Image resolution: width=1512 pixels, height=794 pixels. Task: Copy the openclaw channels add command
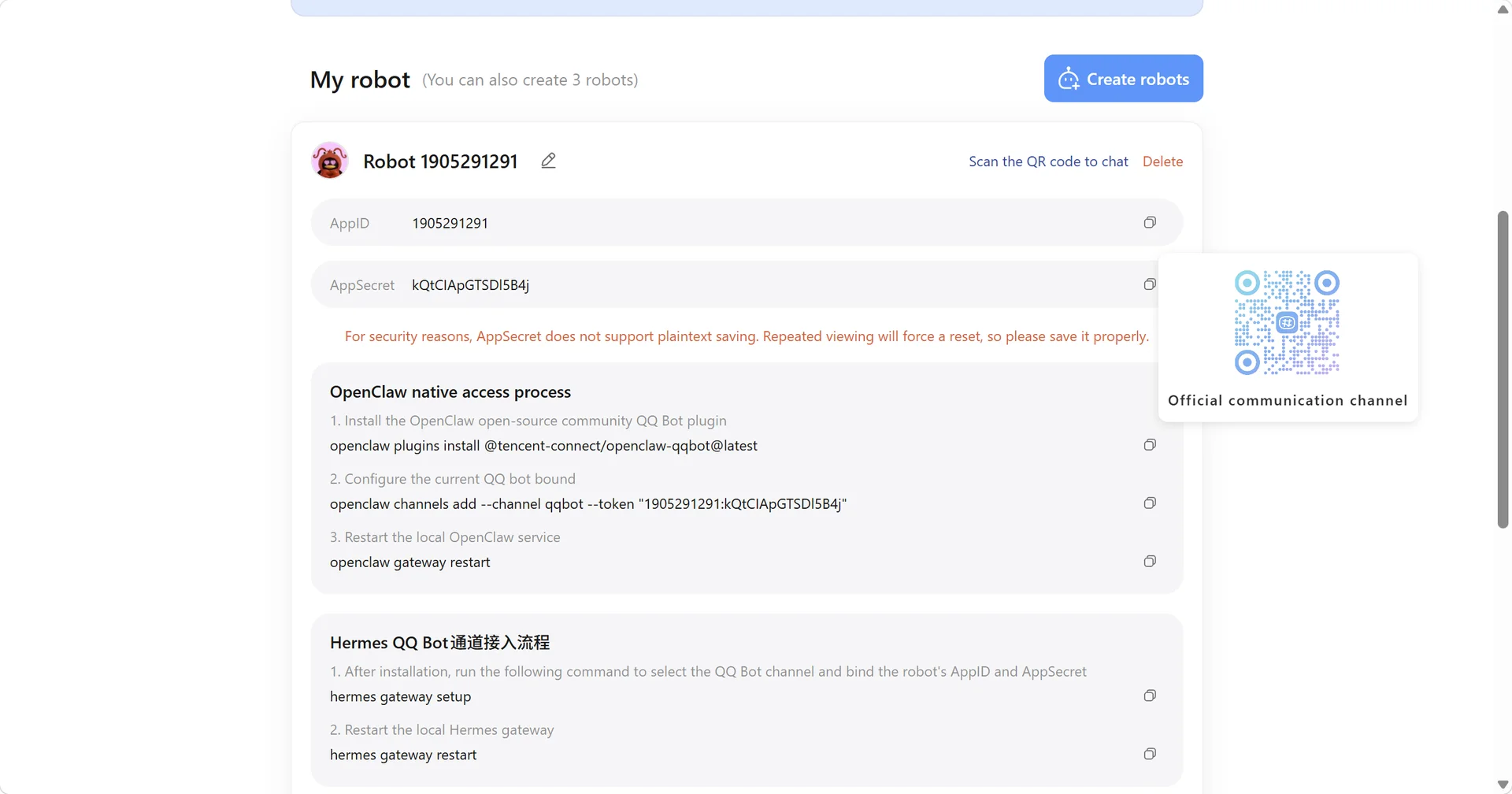(x=1150, y=503)
